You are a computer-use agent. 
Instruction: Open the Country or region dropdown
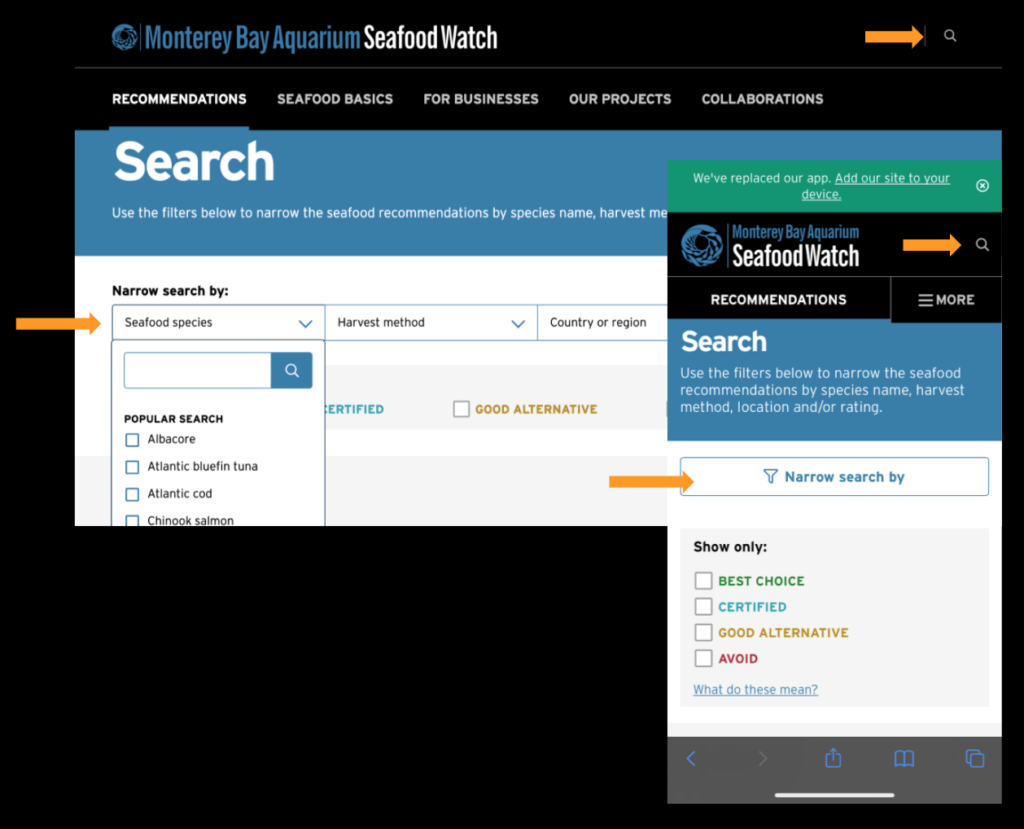602,322
